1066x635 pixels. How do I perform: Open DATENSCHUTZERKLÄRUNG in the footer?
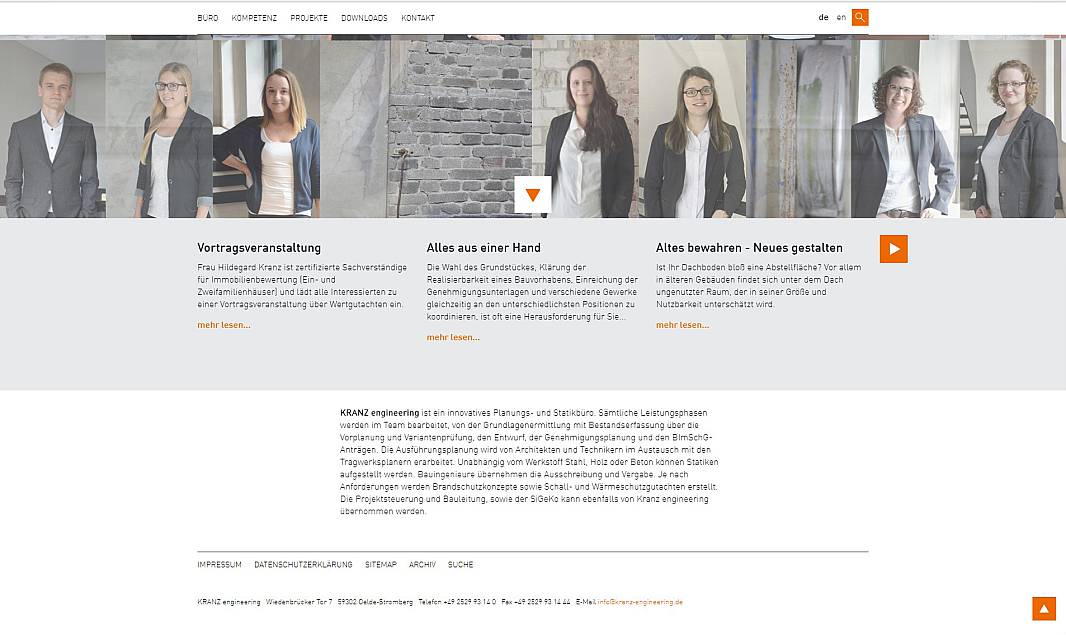[303, 565]
